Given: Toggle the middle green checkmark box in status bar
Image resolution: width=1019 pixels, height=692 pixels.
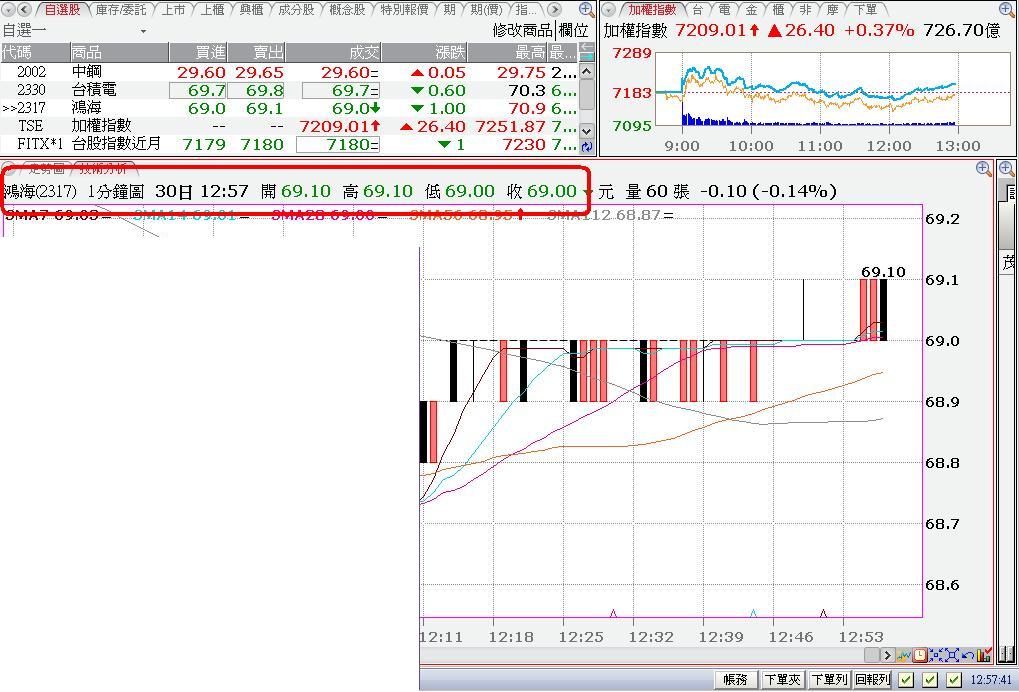Looking at the screenshot, I should pyautogui.click(x=930, y=680).
